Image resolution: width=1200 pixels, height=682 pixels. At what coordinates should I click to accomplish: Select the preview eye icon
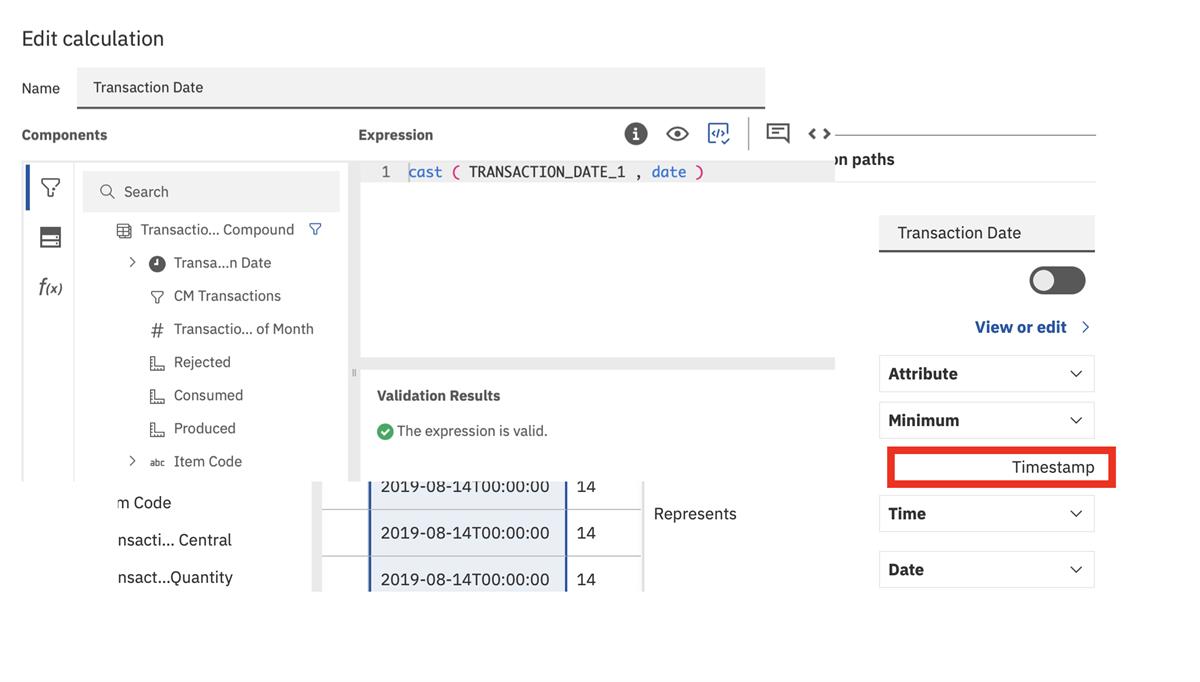tap(677, 132)
